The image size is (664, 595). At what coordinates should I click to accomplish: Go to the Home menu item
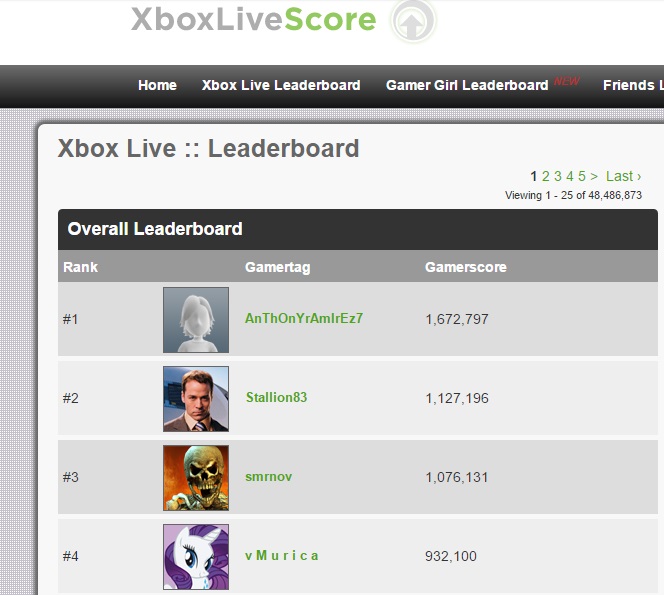[157, 85]
